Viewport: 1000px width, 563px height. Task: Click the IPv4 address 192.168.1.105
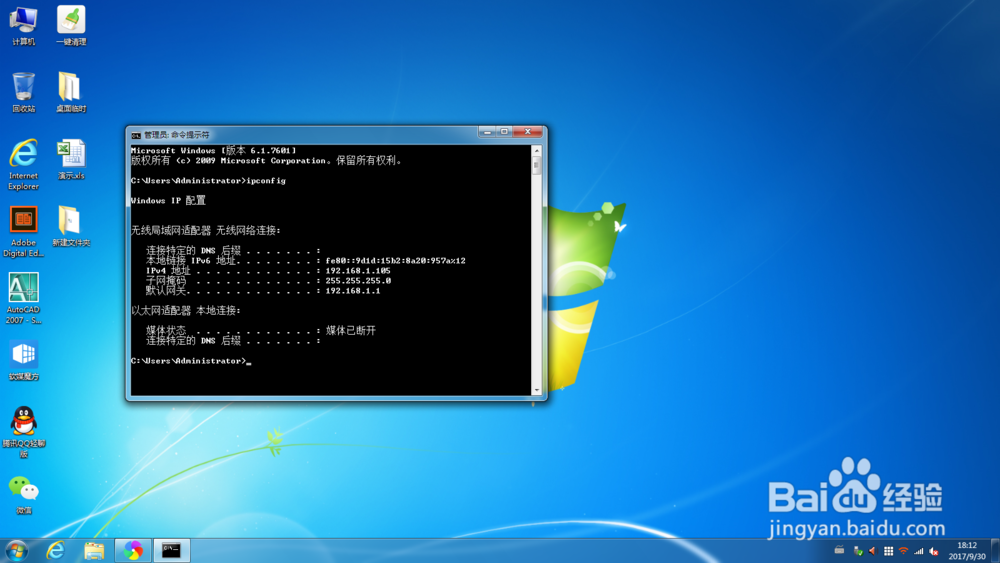pyautogui.click(x=358, y=271)
